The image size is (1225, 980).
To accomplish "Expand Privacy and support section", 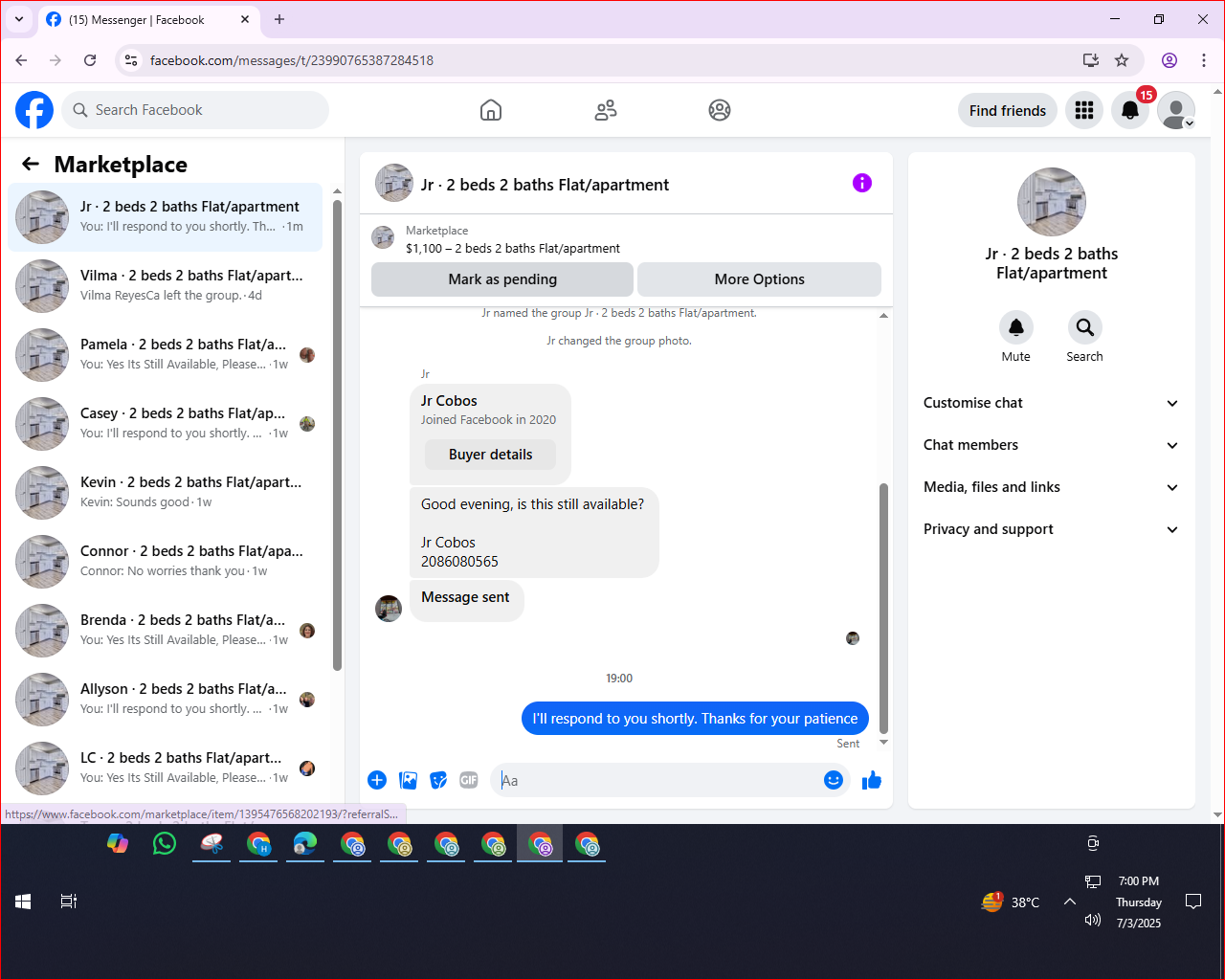I will pyautogui.click(x=1051, y=529).
